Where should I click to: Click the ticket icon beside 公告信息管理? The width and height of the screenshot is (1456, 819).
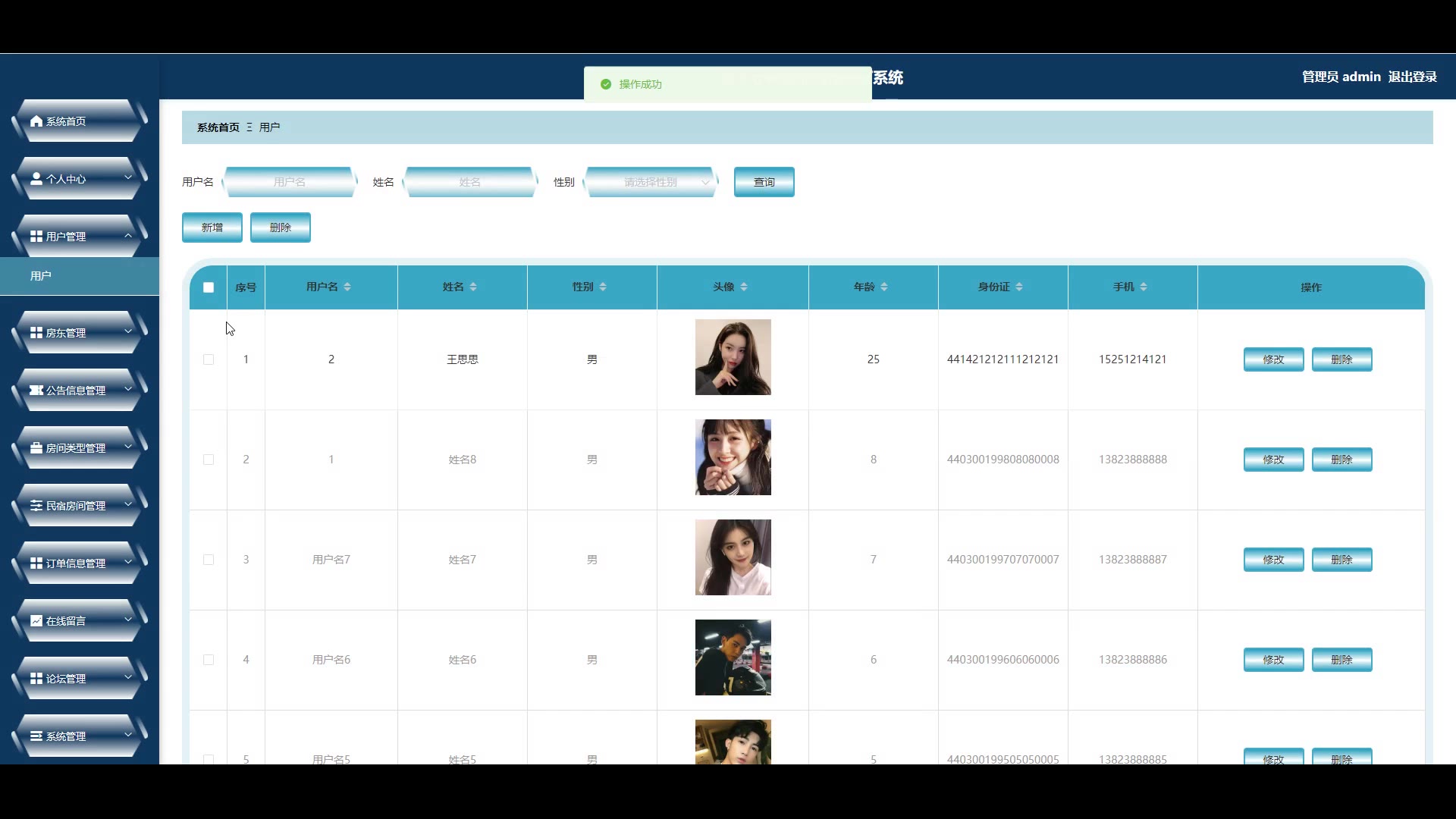coord(36,391)
